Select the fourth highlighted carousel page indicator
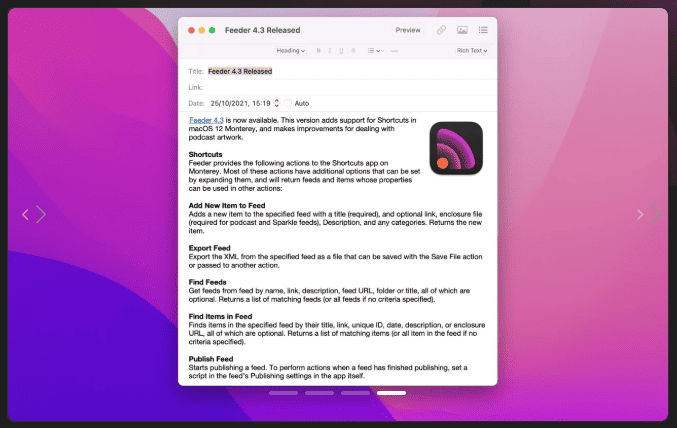 point(391,393)
